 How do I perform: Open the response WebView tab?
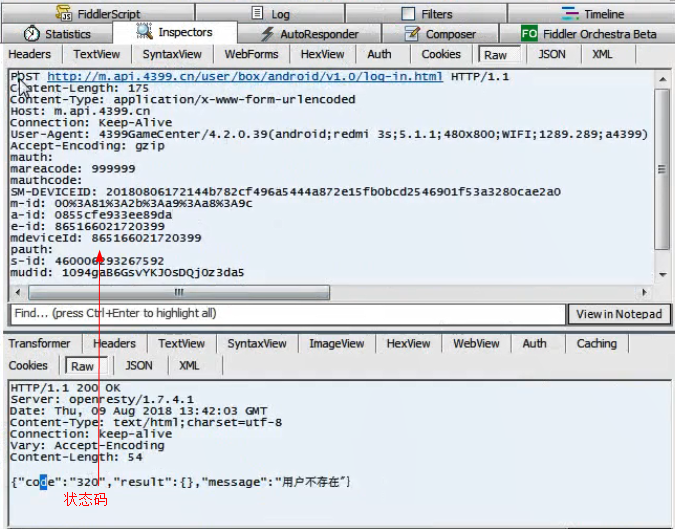476,343
